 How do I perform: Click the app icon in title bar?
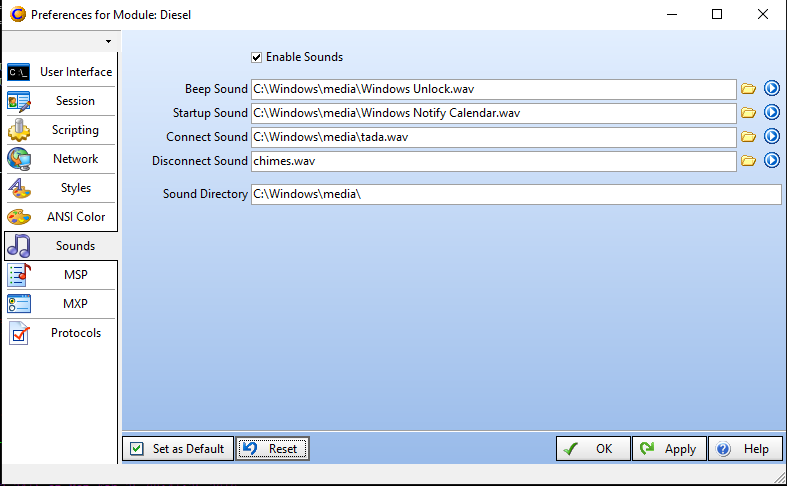18,14
